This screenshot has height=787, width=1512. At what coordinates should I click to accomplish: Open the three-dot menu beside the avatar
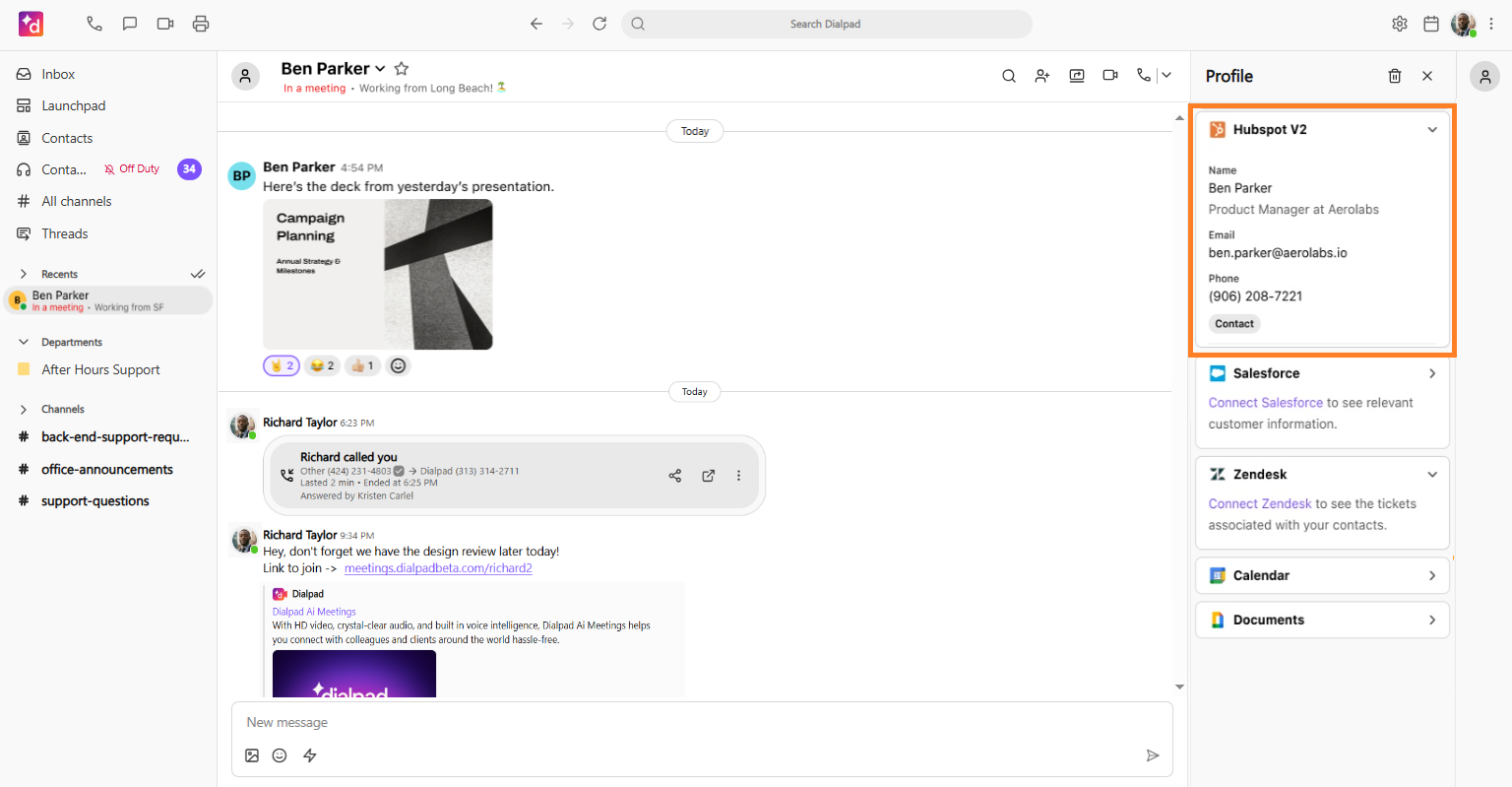[x=1491, y=24]
